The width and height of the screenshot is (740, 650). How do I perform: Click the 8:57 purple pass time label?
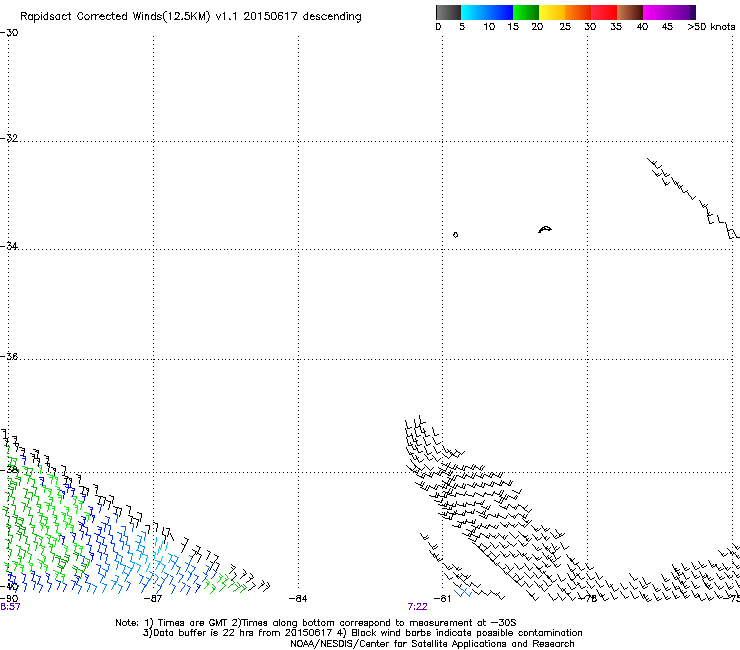coord(10,607)
